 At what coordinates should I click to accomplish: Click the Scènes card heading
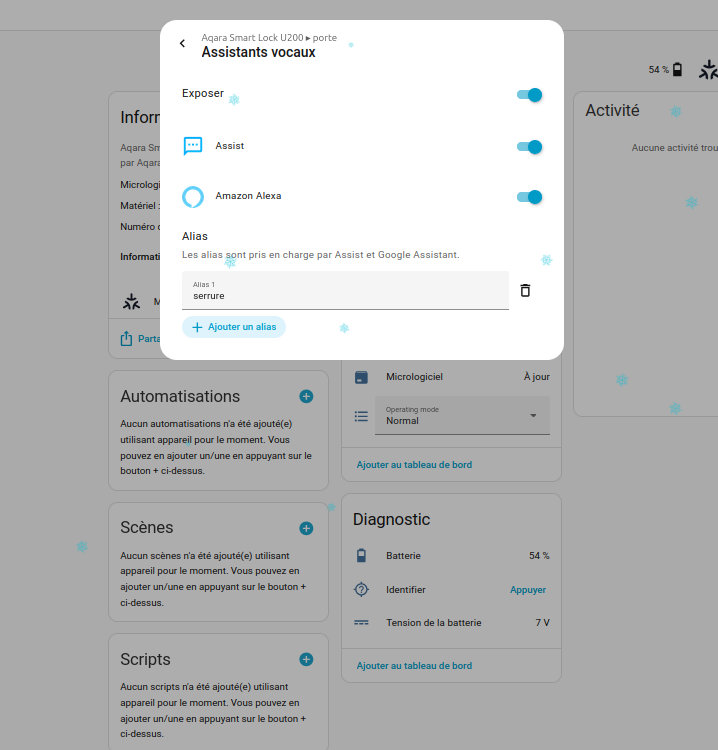pyautogui.click(x=146, y=527)
